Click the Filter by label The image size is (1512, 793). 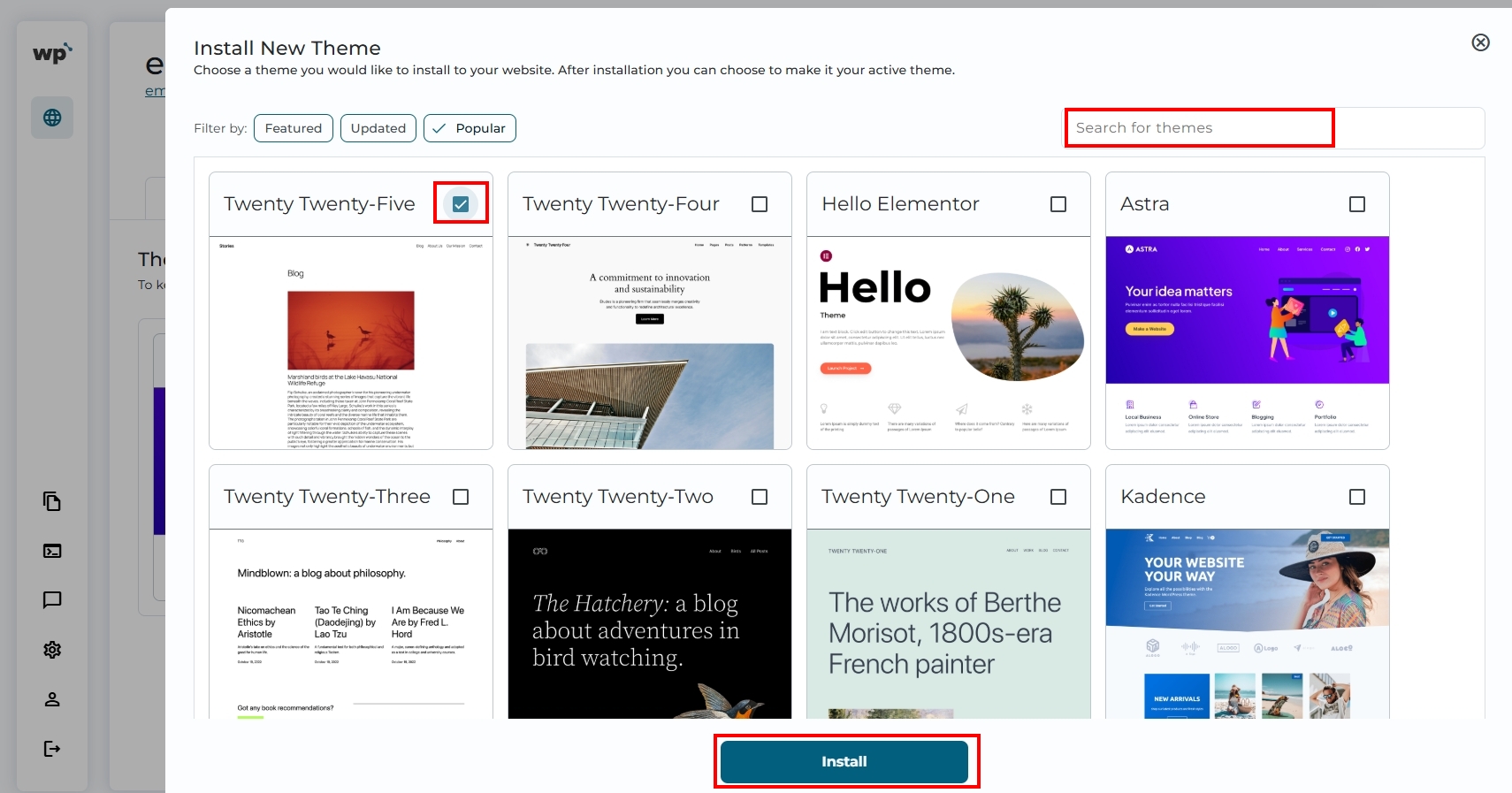(220, 128)
